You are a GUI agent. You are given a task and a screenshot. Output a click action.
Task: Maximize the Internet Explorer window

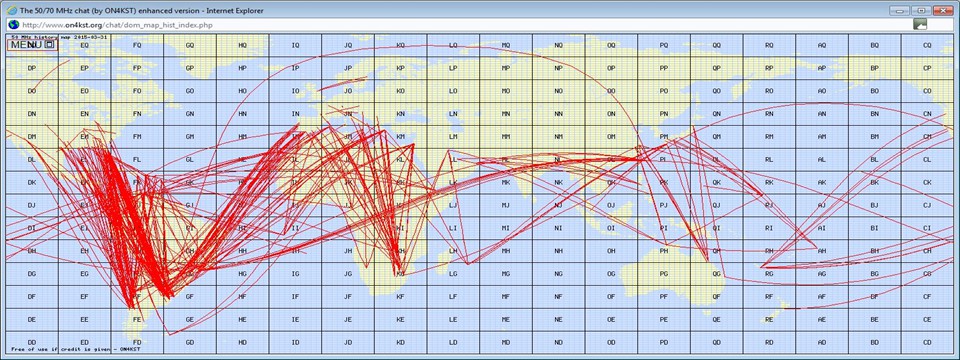[x=920, y=10]
